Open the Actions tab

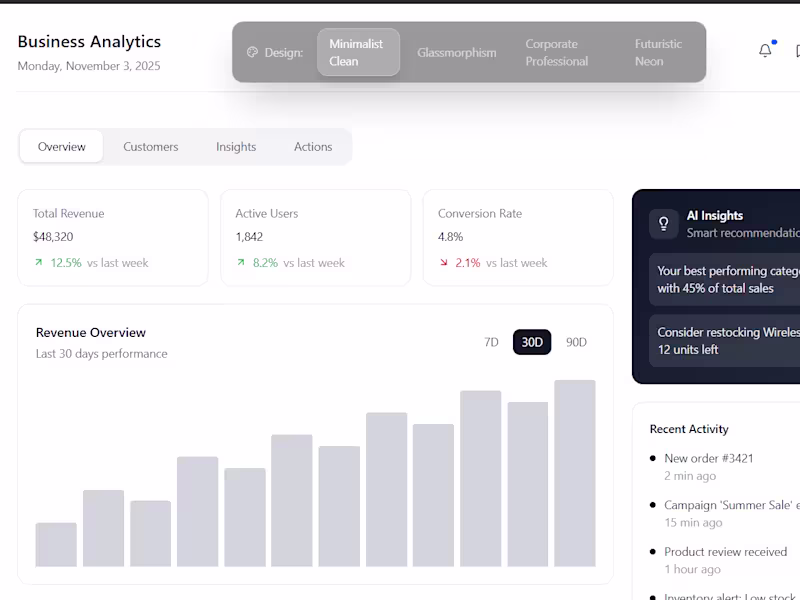coord(313,147)
